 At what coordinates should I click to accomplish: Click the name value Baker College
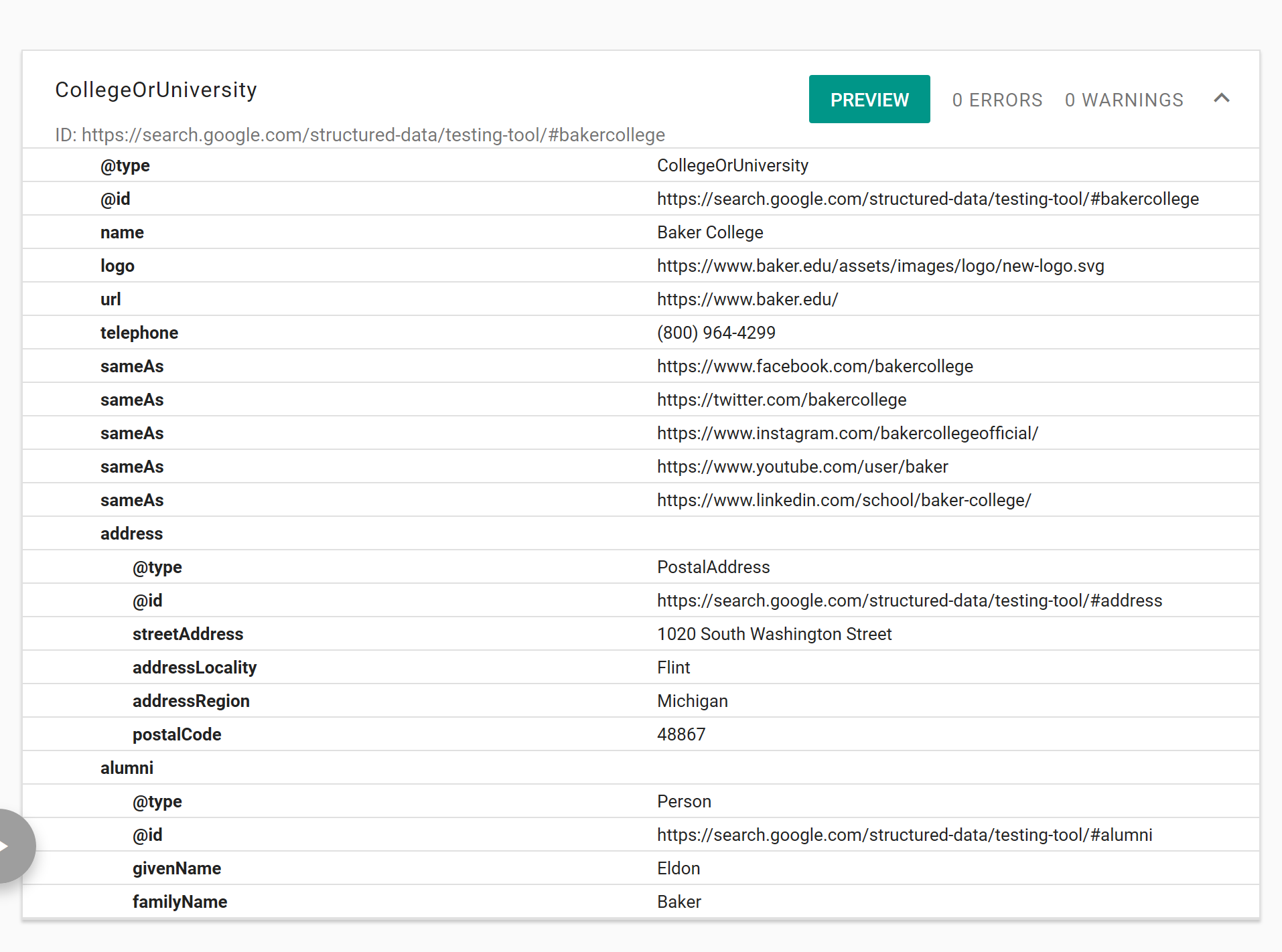710,232
